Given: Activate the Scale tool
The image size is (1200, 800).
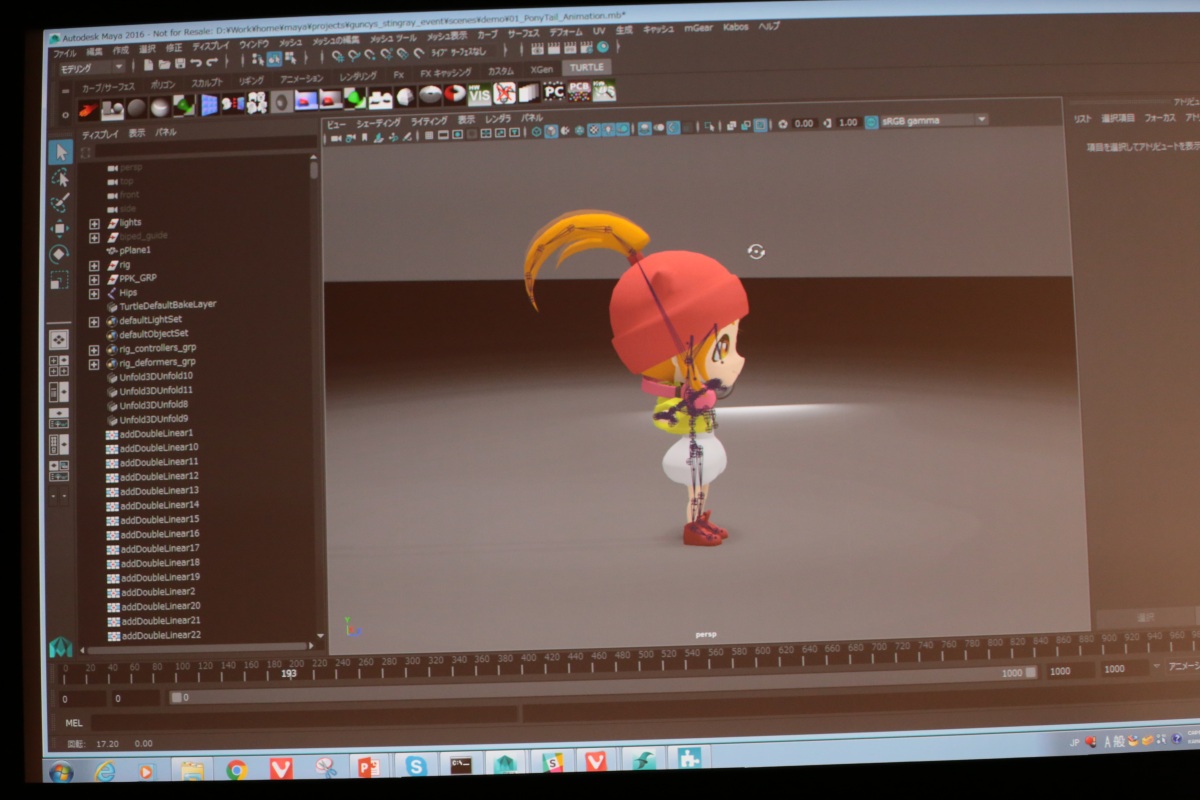Looking at the screenshot, I should [60, 280].
